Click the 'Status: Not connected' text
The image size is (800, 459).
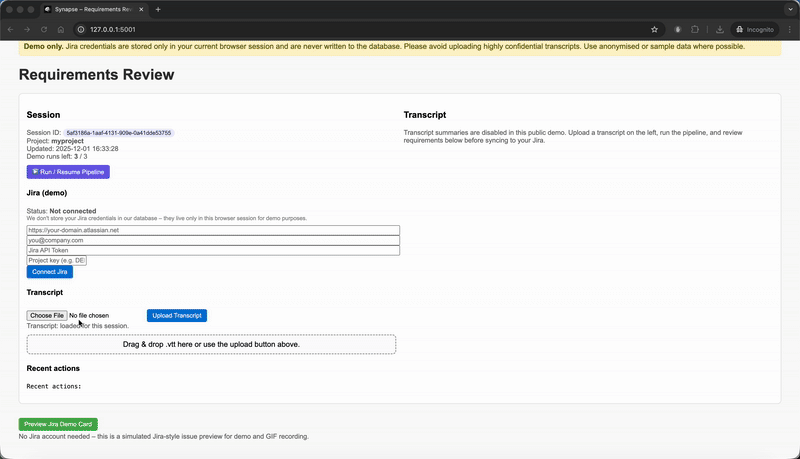pos(61,211)
